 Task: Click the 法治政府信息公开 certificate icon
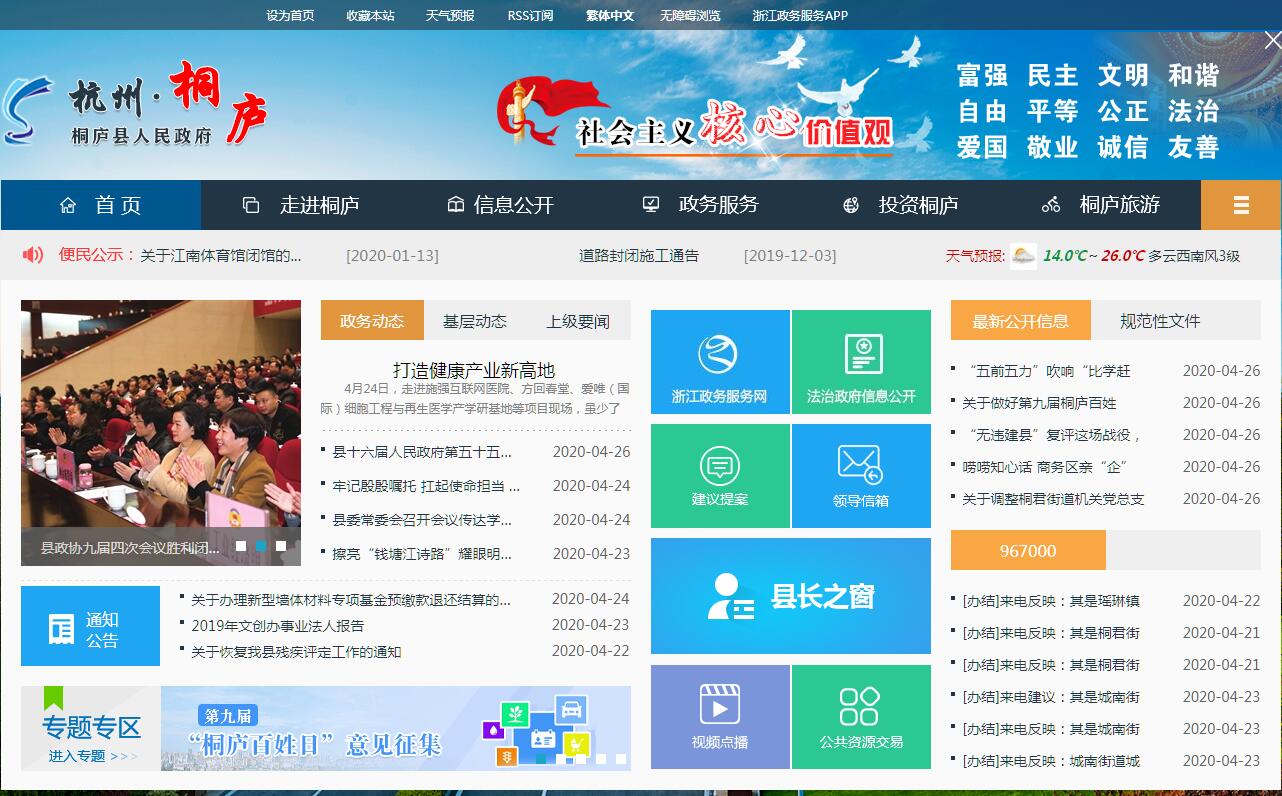(x=861, y=354)
